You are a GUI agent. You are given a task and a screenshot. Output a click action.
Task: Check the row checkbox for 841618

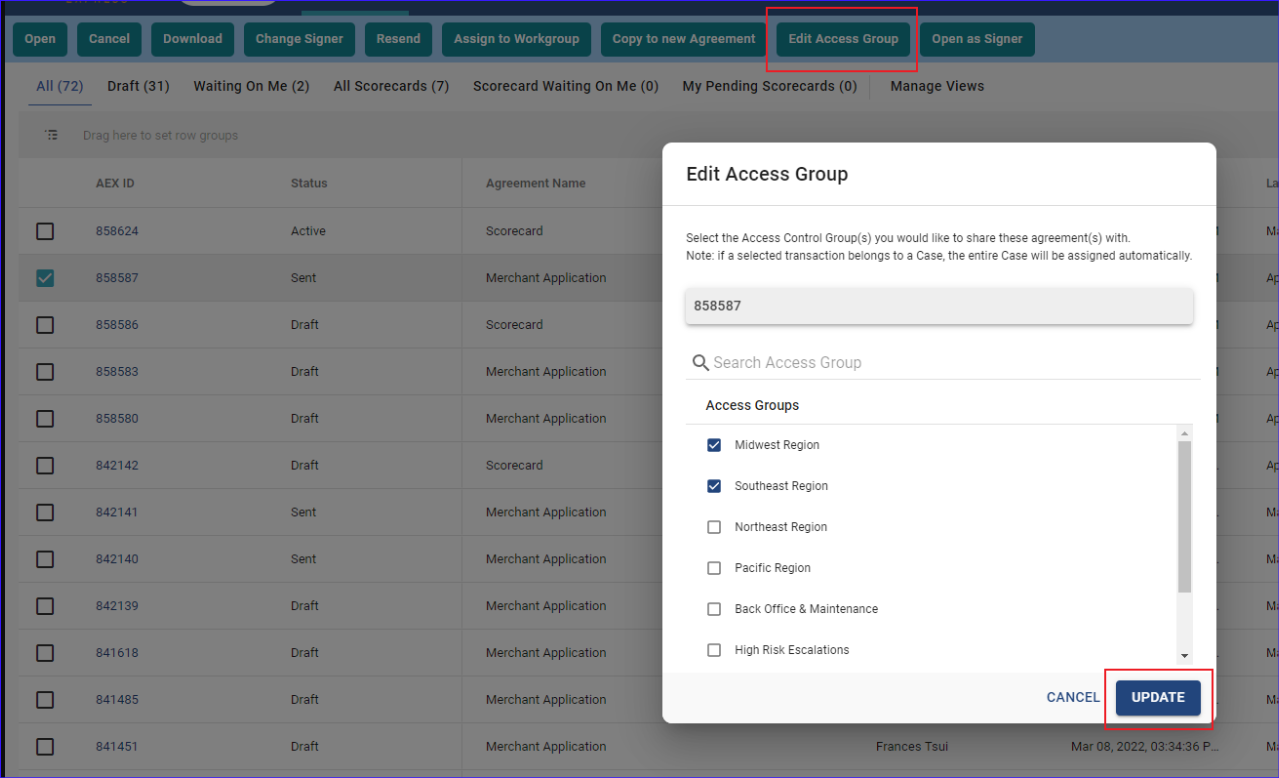click(45, 653)
